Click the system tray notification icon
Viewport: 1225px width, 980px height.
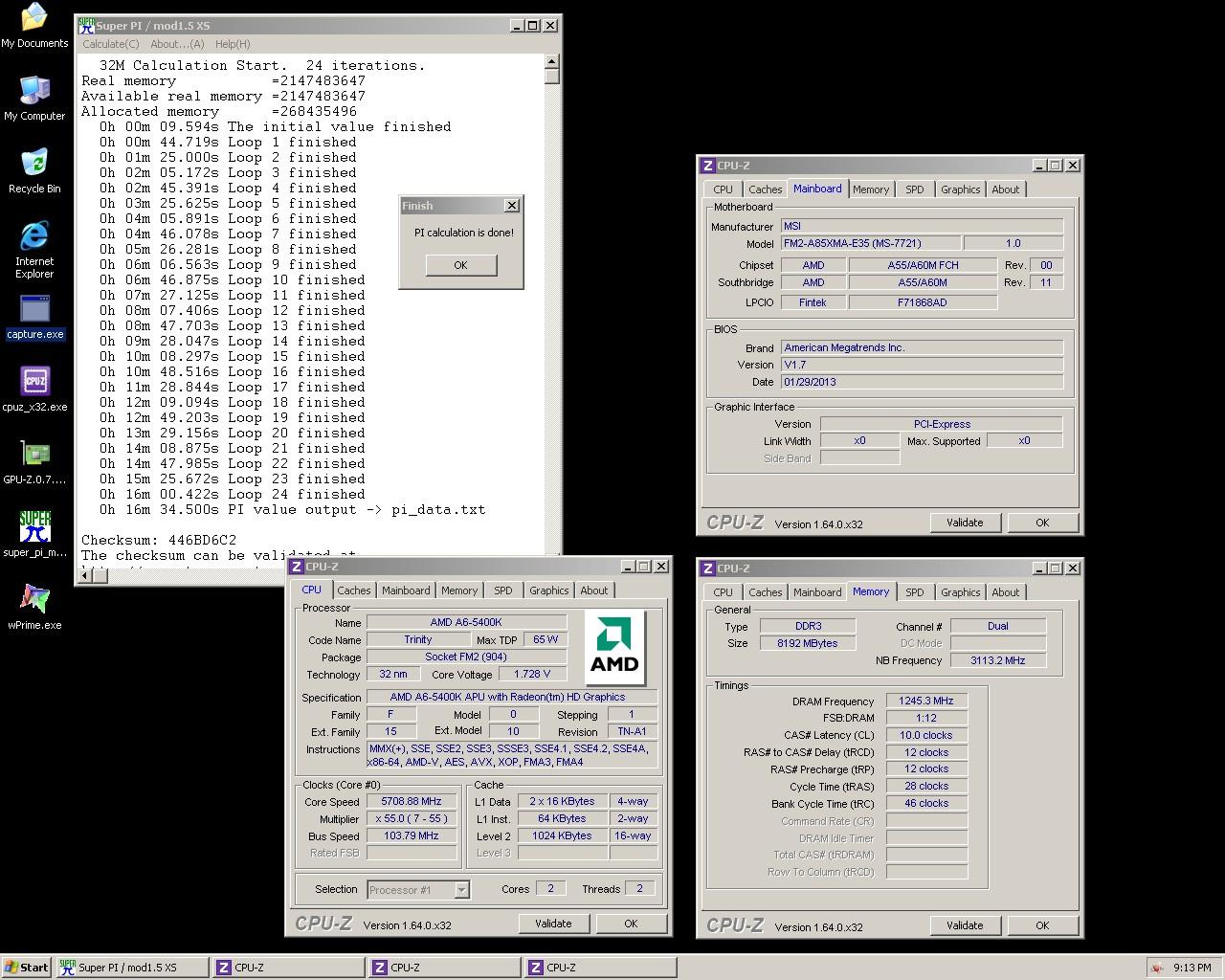click(1157, 968)
